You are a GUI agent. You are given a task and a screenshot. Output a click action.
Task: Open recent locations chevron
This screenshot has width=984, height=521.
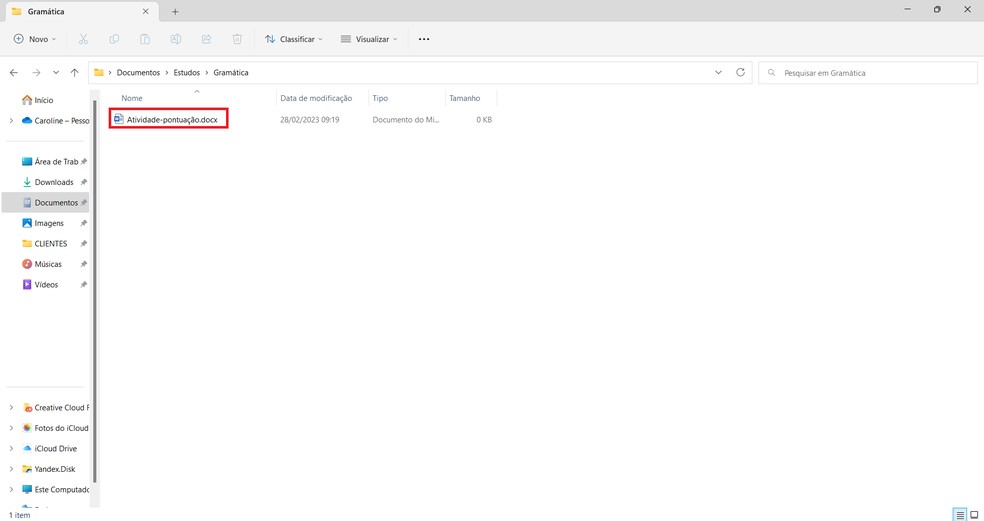tap(56, 73)
